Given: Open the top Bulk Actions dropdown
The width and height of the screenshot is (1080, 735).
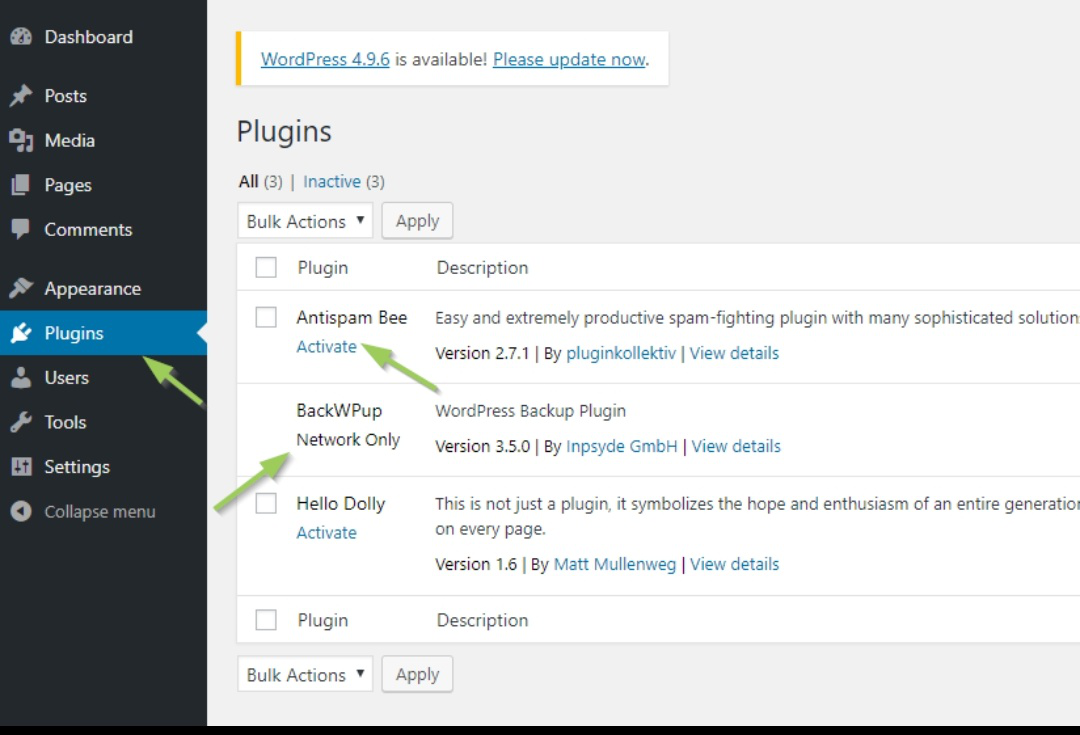Looking at the screenshot, I should coord(305,221).
